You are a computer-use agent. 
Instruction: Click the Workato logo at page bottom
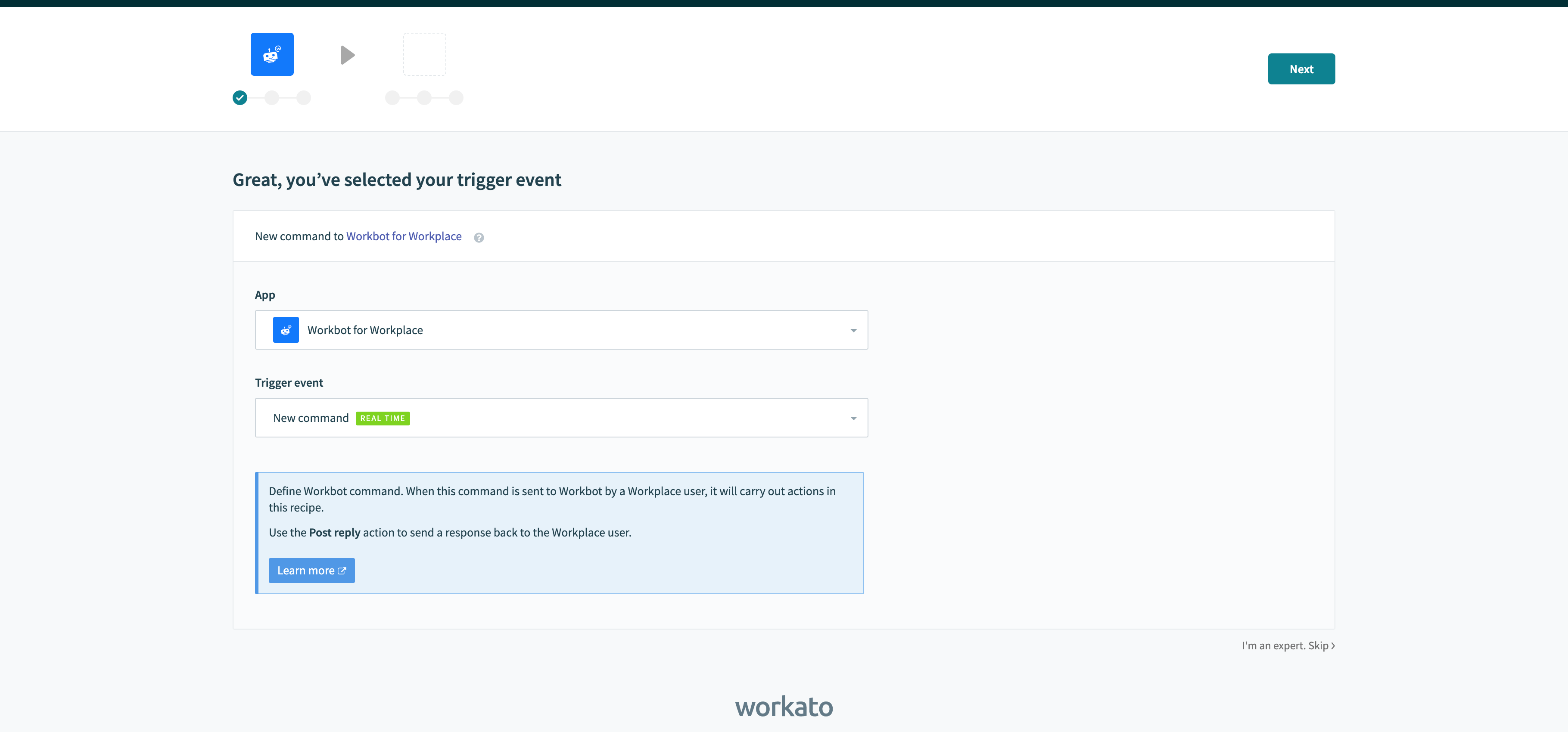784,707
